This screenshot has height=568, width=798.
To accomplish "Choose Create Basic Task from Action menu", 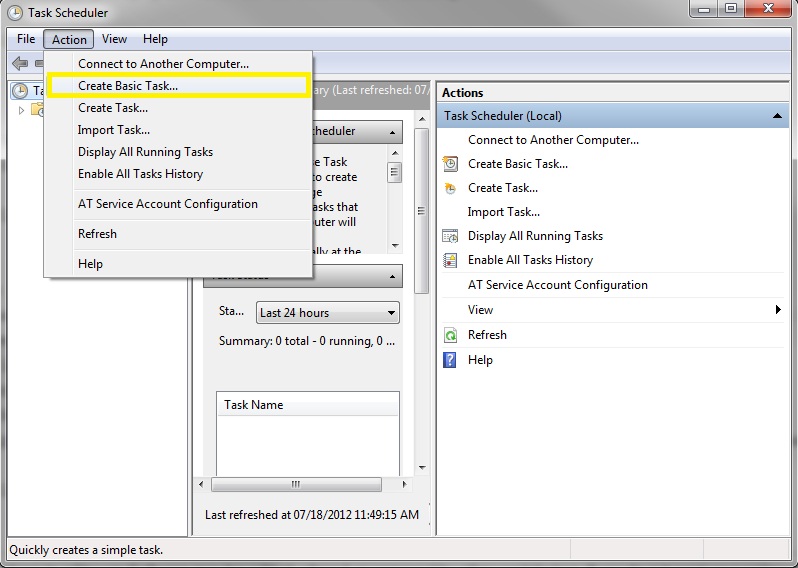I will pos(128,86).
